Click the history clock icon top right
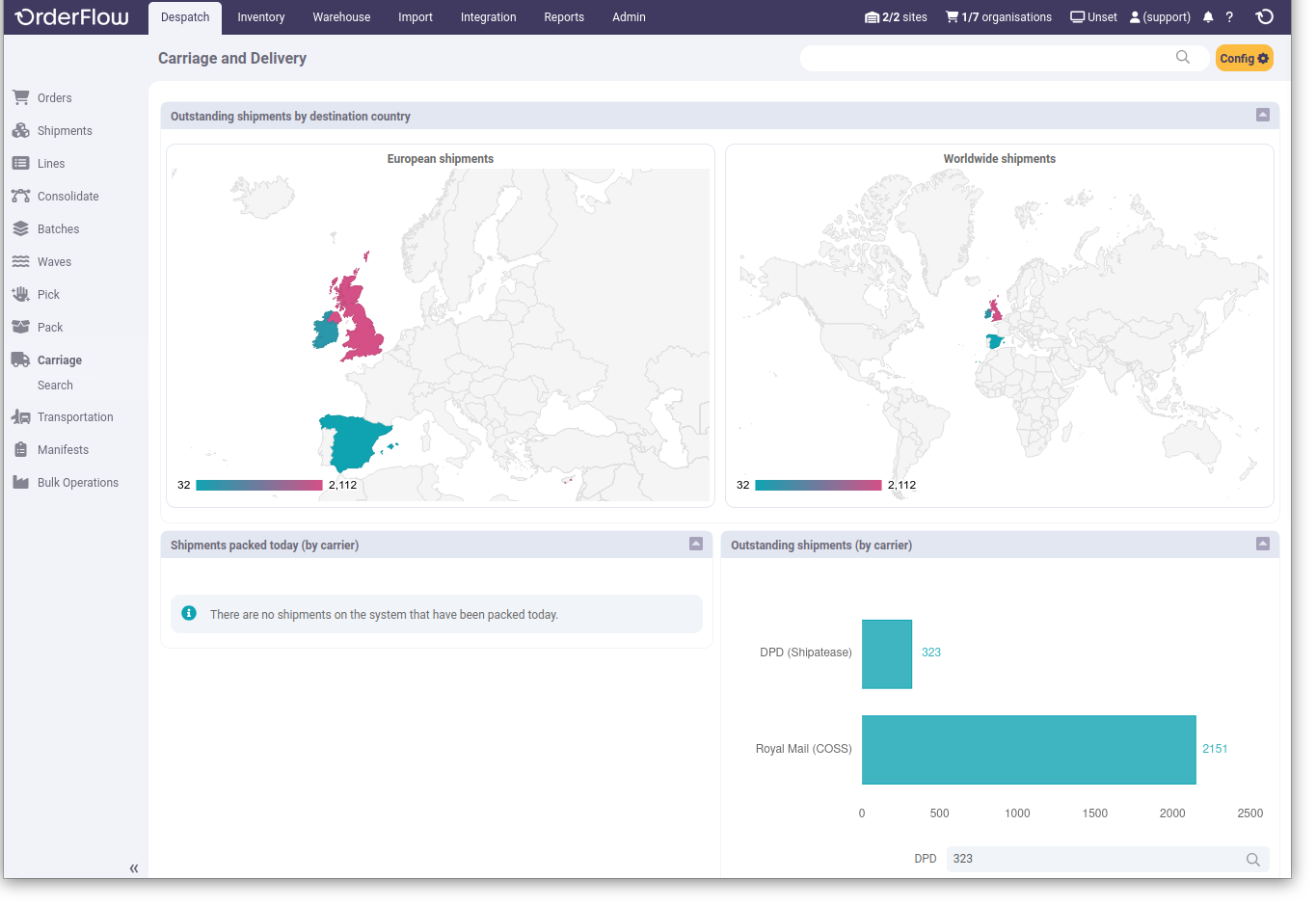 click(x=1264, y=16)
